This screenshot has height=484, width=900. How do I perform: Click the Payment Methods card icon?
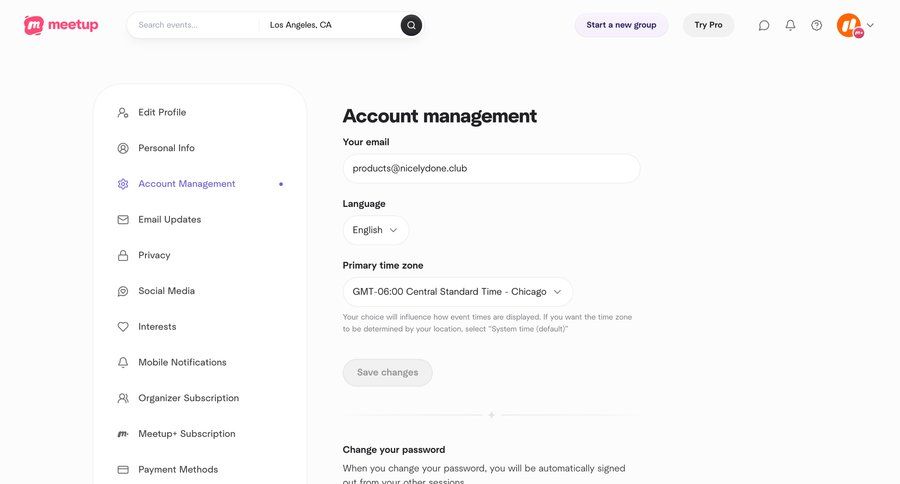point(123,470)
